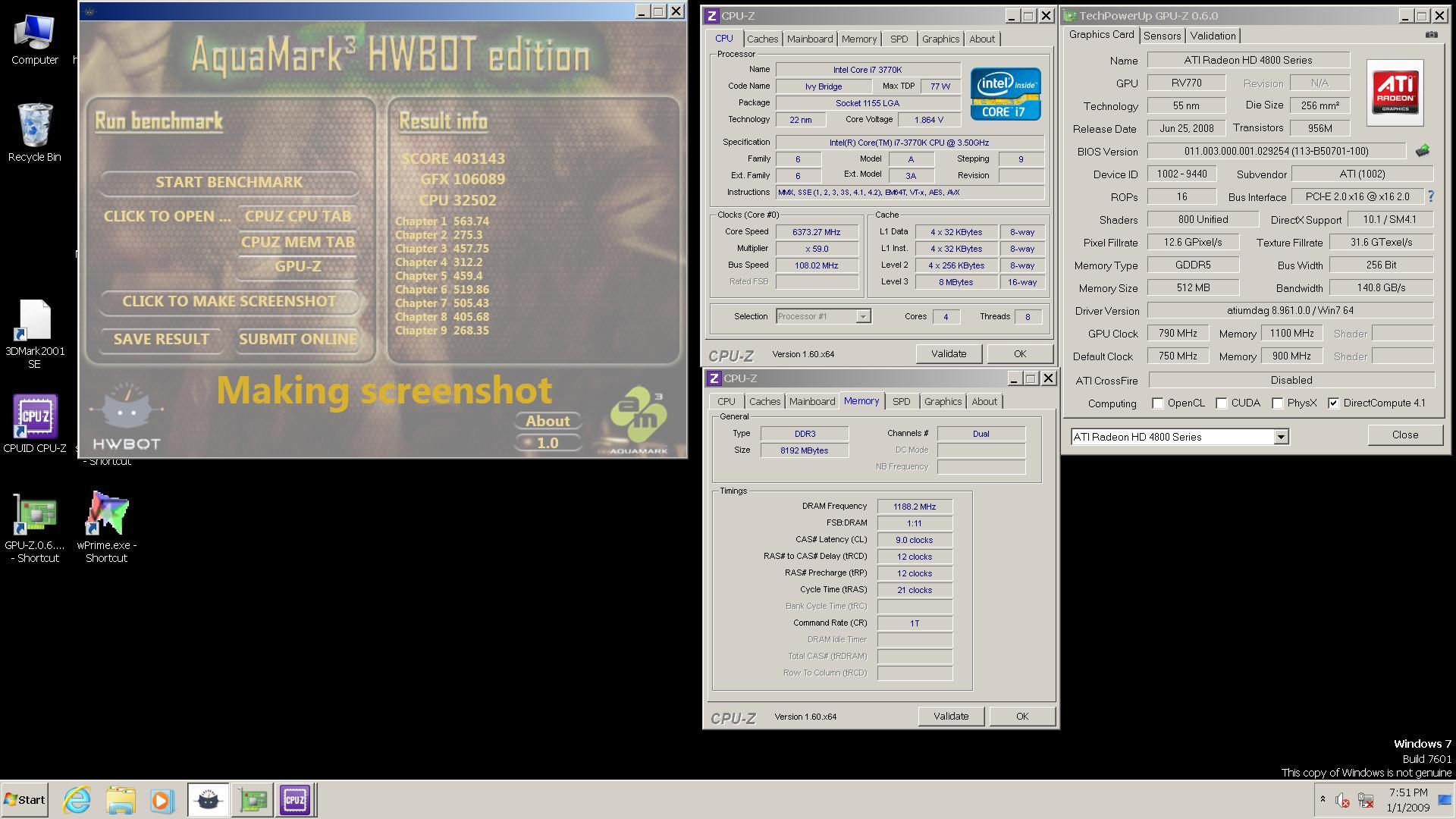Click CPUZ CPU TAB button in AquaMark
Viewport: 1456px width, 819px height.
tap(297, 216)
